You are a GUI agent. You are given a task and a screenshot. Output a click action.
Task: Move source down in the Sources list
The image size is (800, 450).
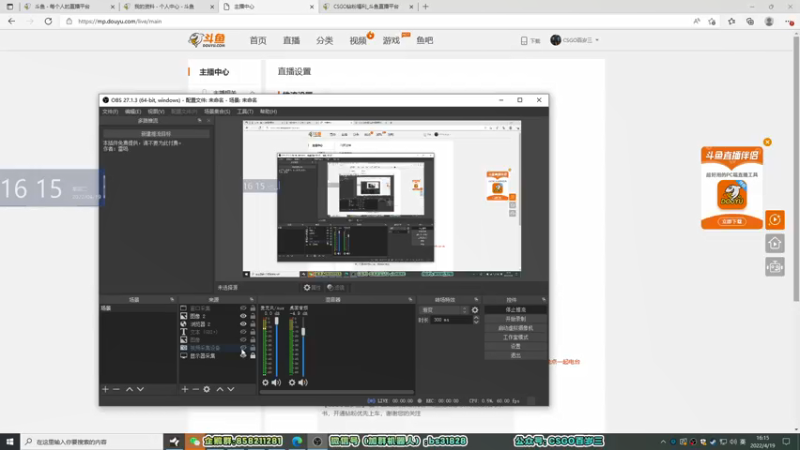point(231,389)
